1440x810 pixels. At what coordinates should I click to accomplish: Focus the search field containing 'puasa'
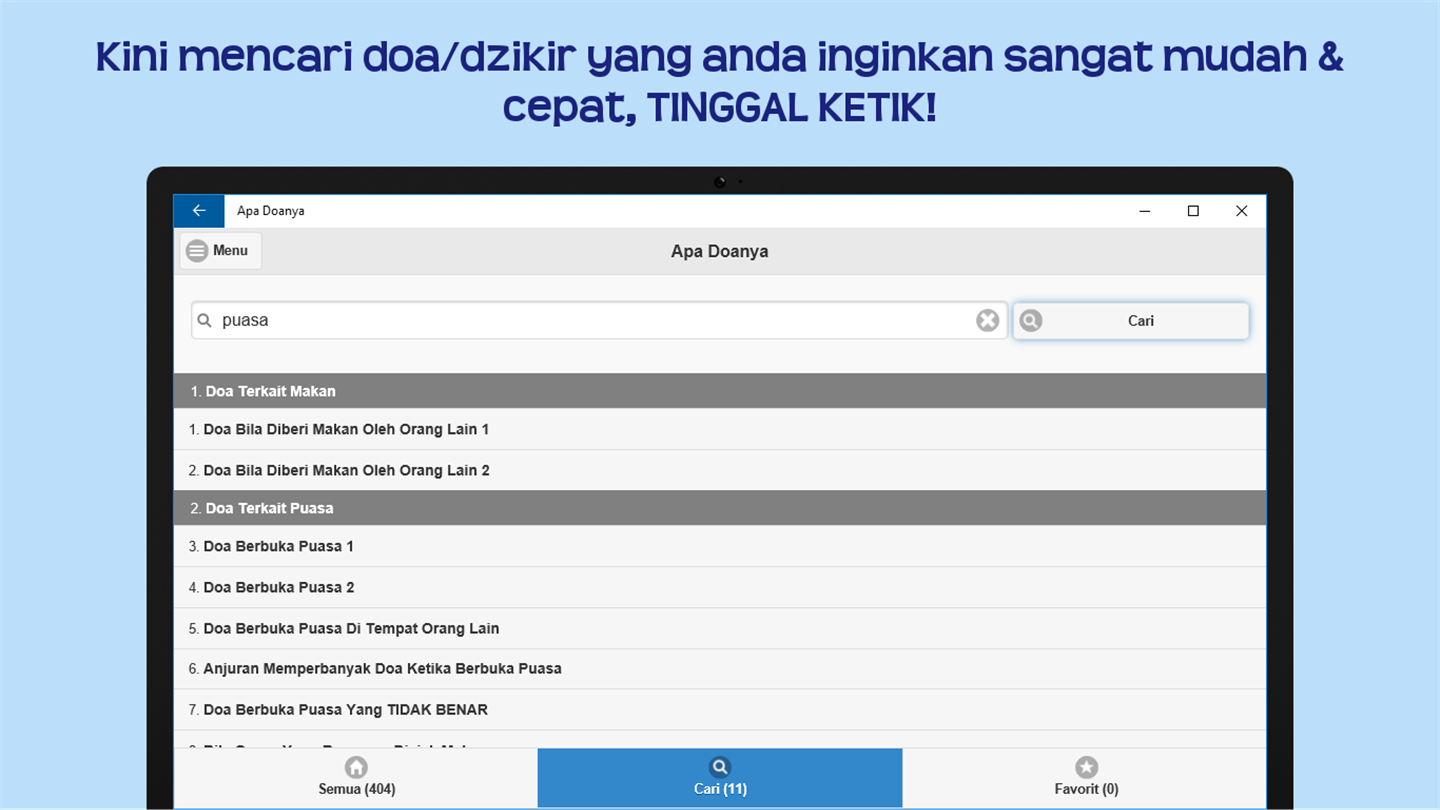[x=599, y=320]
